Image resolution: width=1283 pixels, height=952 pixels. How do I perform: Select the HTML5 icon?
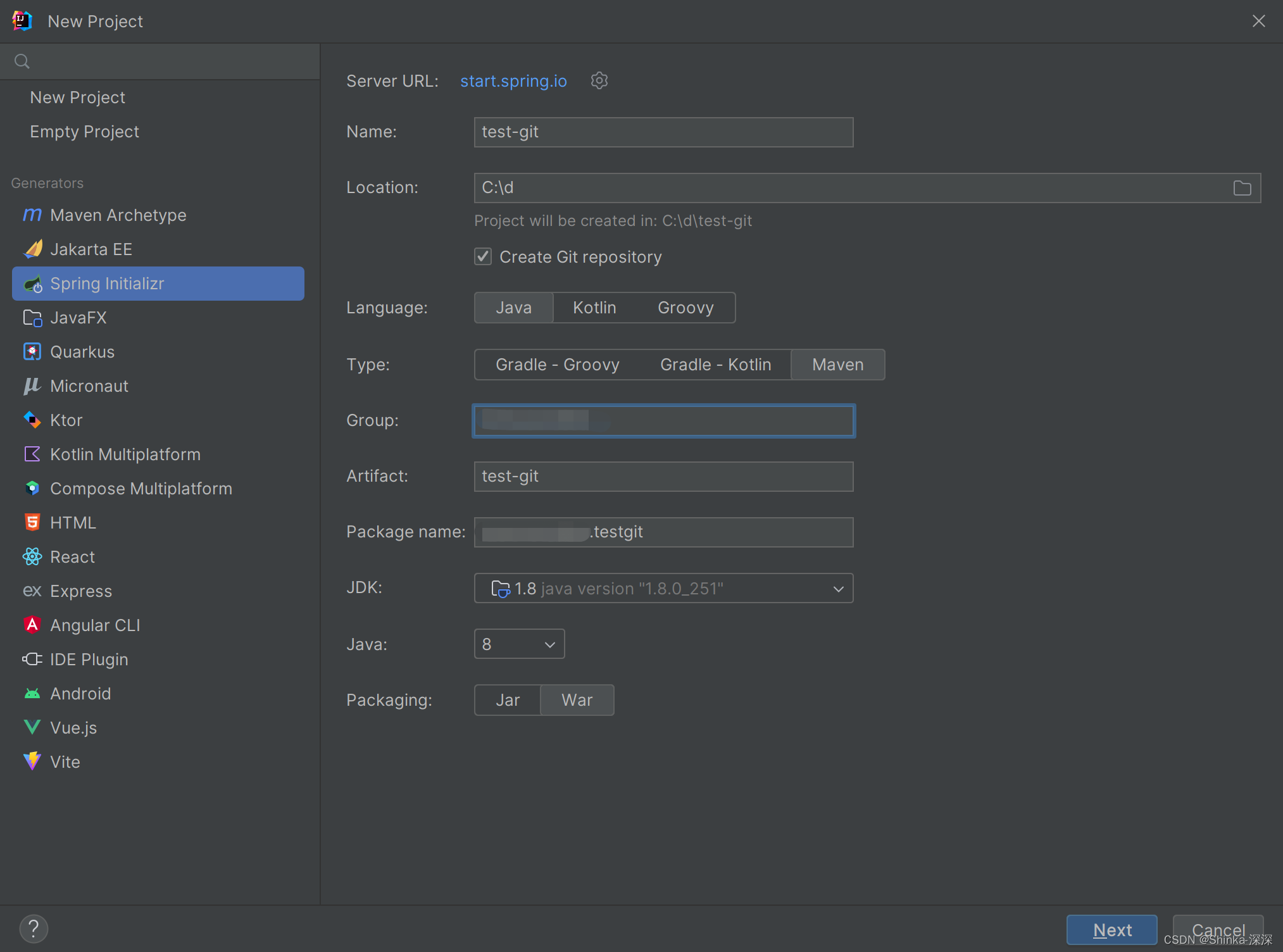tap(32, 523)
